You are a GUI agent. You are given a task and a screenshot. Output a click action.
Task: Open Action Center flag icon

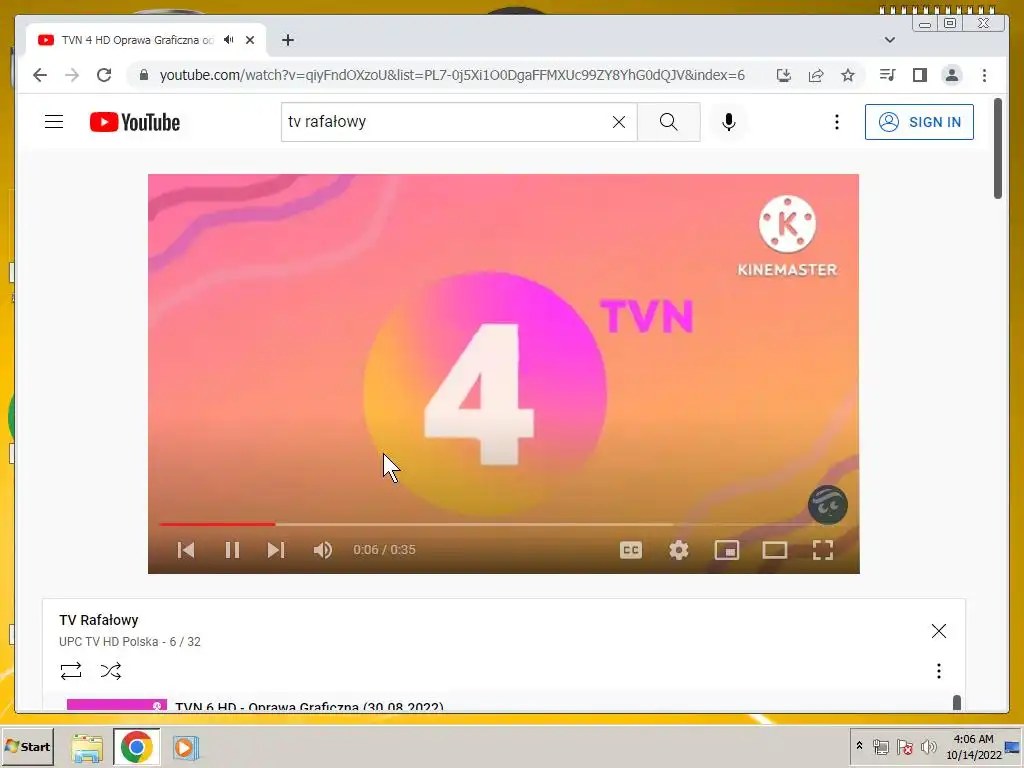[x=904, y=746]
